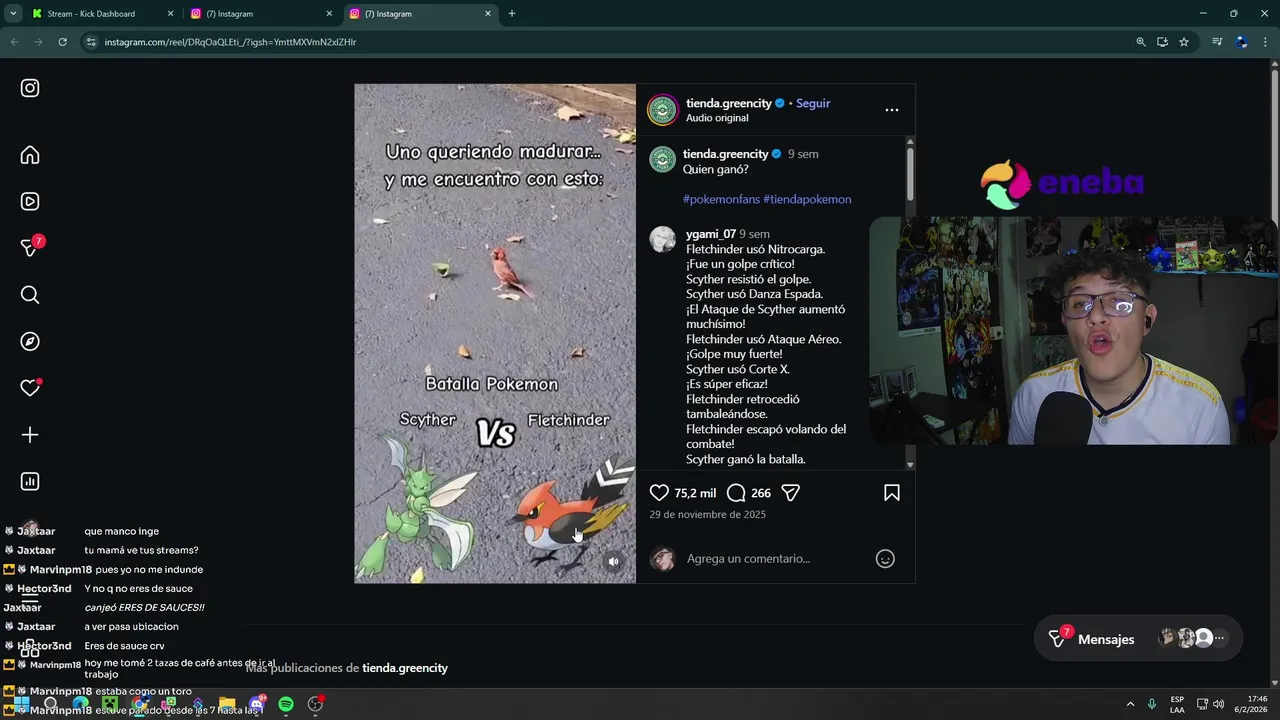
Task: Open Reels from the sidebar
Action: [x=30, y=201]
